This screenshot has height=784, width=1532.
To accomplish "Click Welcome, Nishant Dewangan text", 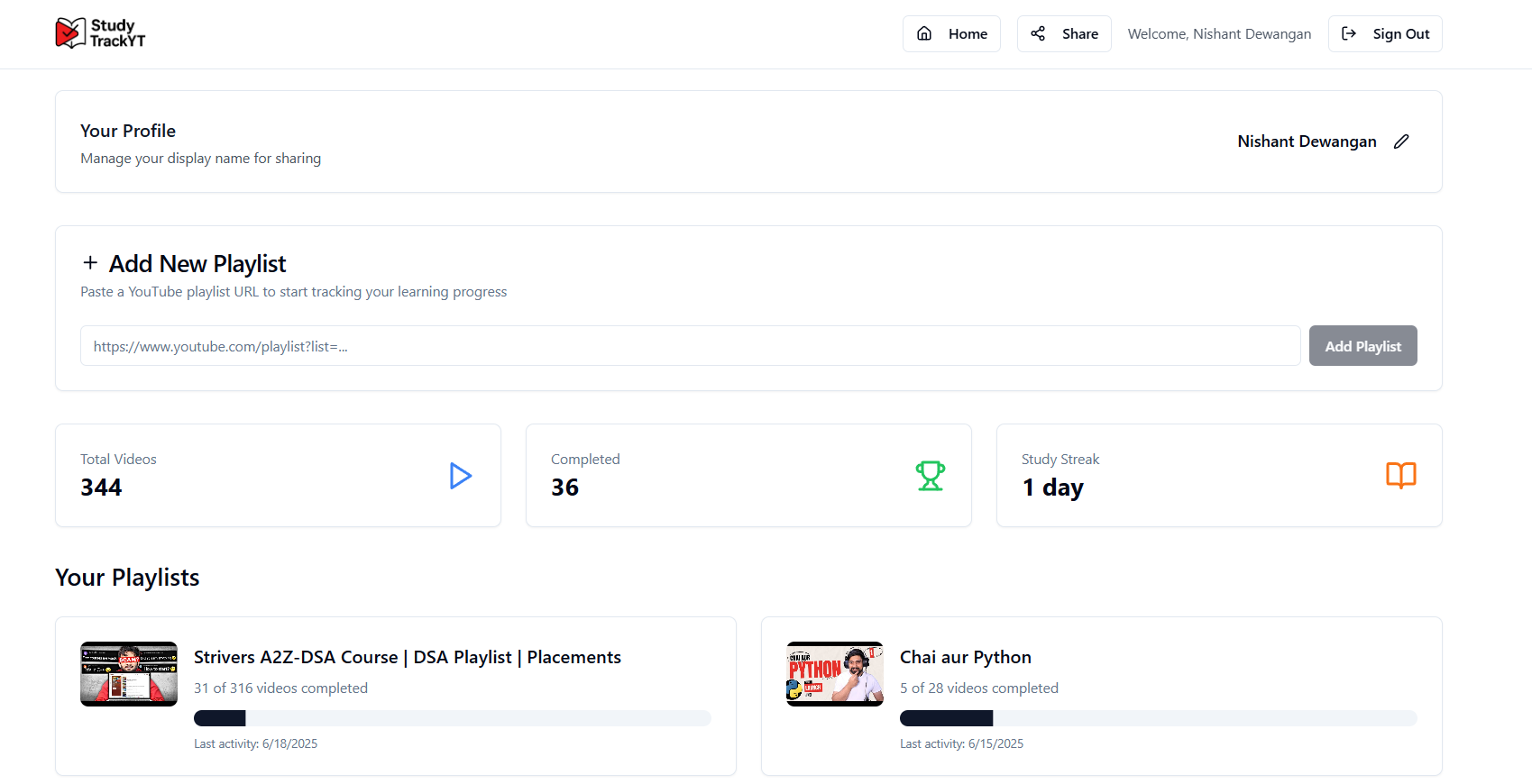I will point(1219,33).
